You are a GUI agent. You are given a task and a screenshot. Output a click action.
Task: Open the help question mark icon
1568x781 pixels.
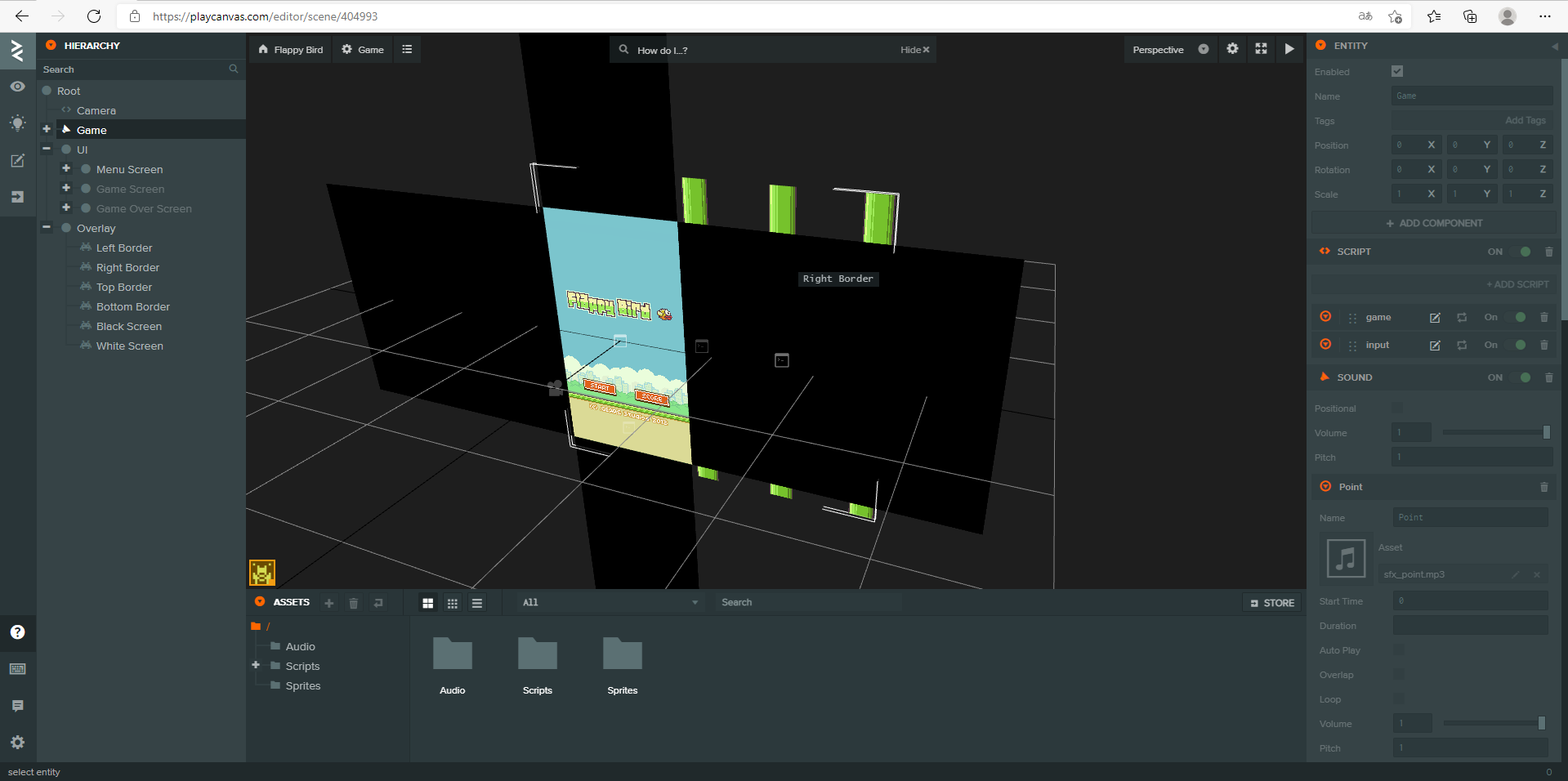[x=17, y=632]
